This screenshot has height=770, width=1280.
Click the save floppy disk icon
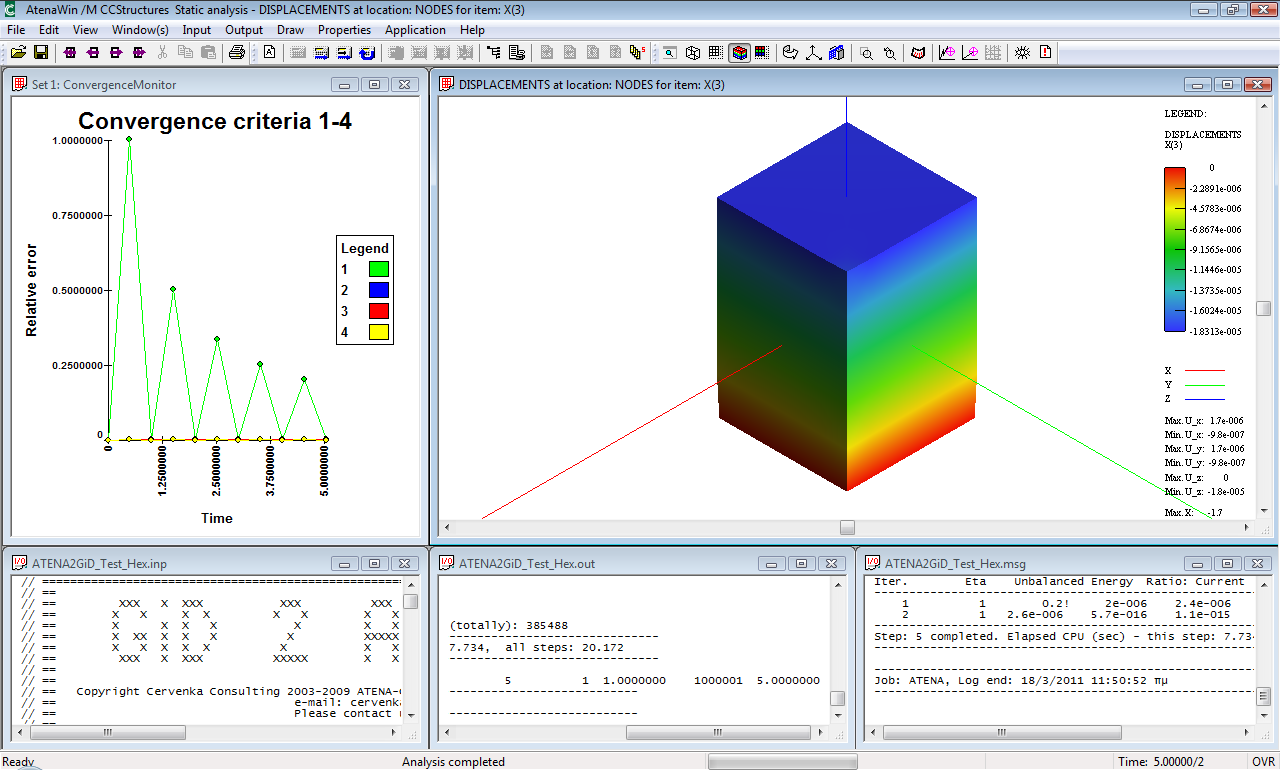pyautogui.click(x=41, y=52)
